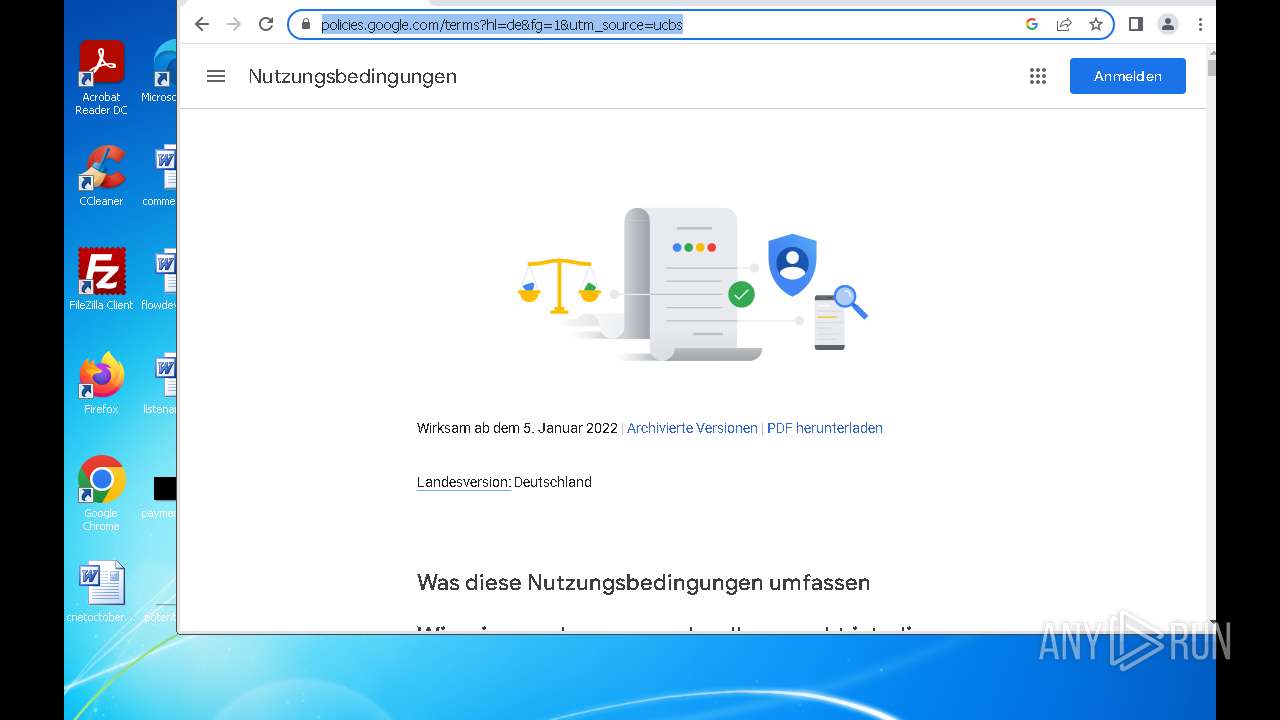
Task: Click the Nutzungsbedingungen page title
Action: 353,76
